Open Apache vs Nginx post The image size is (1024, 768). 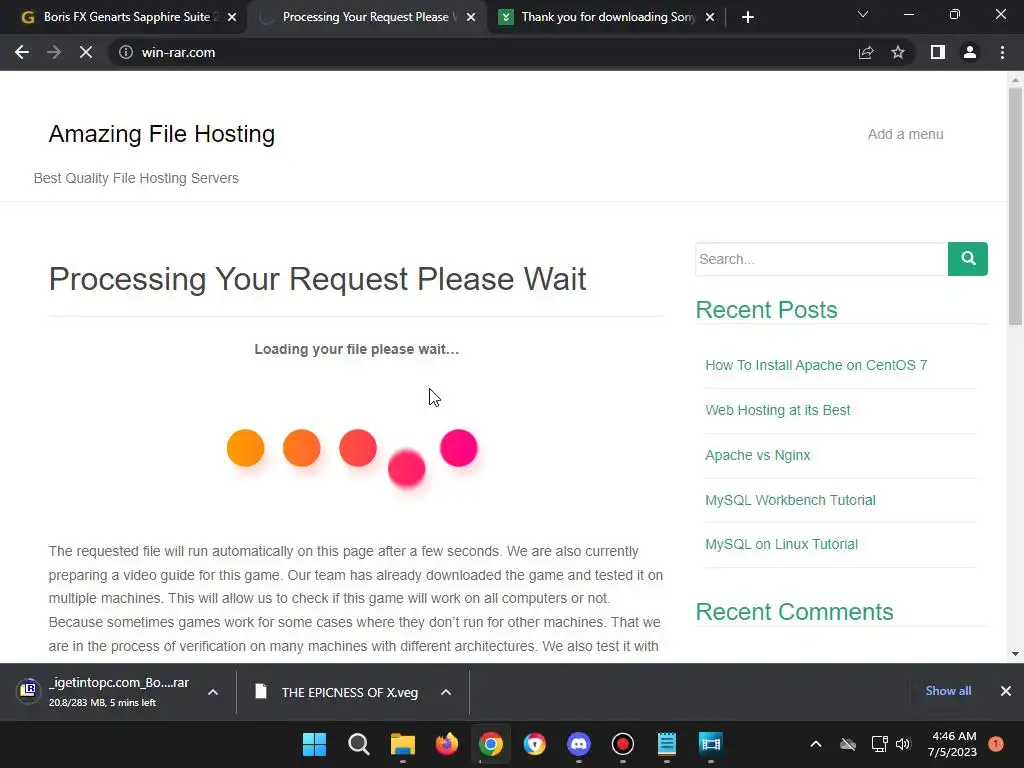click(x=758, y=455)
